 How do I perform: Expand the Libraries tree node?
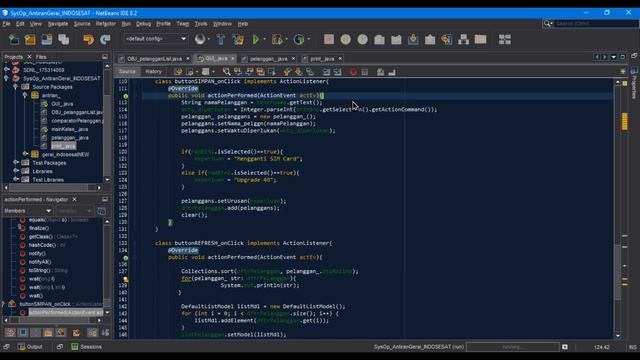click(16, 171)
